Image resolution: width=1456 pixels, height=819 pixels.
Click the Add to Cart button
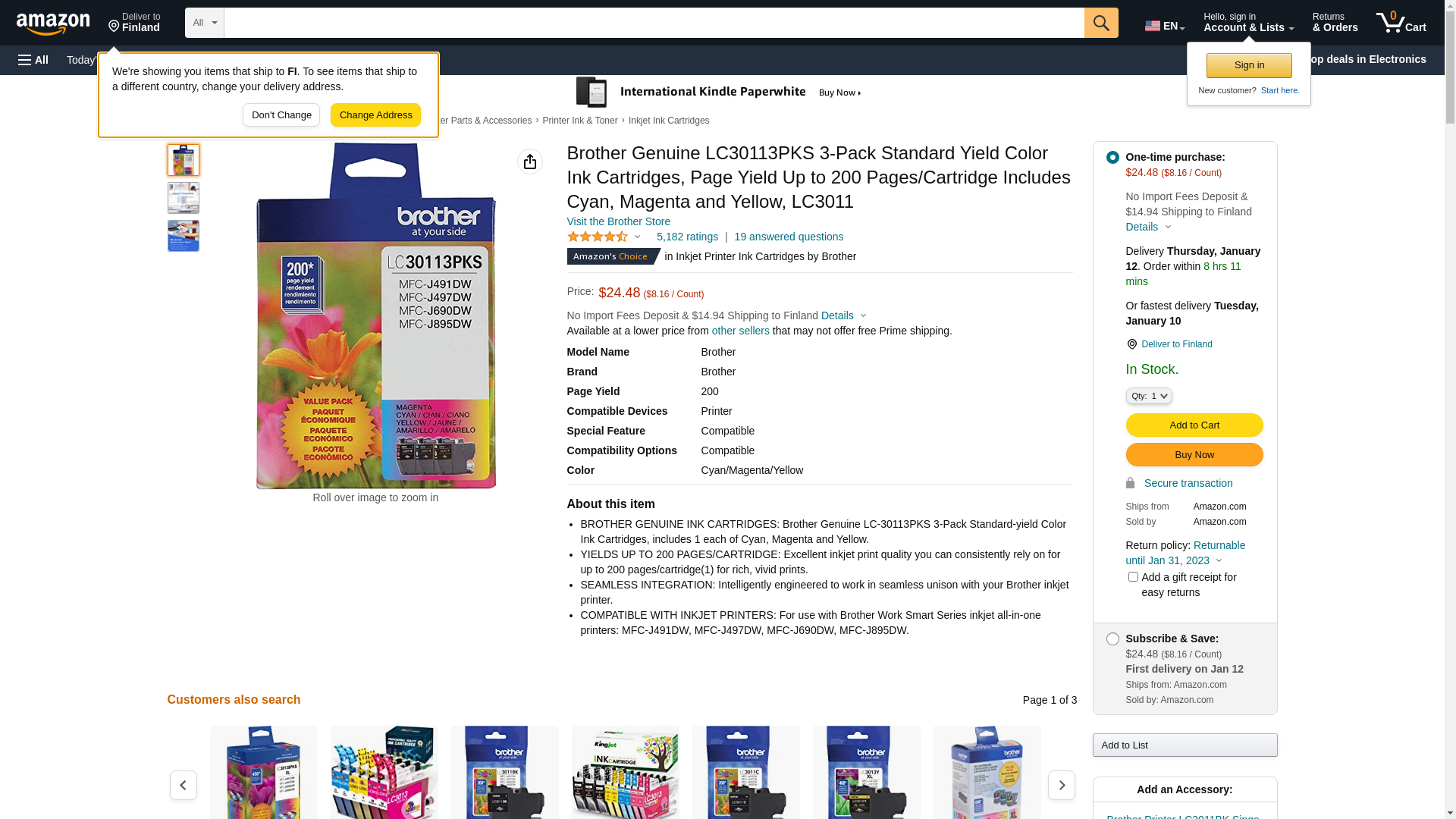1194,425
